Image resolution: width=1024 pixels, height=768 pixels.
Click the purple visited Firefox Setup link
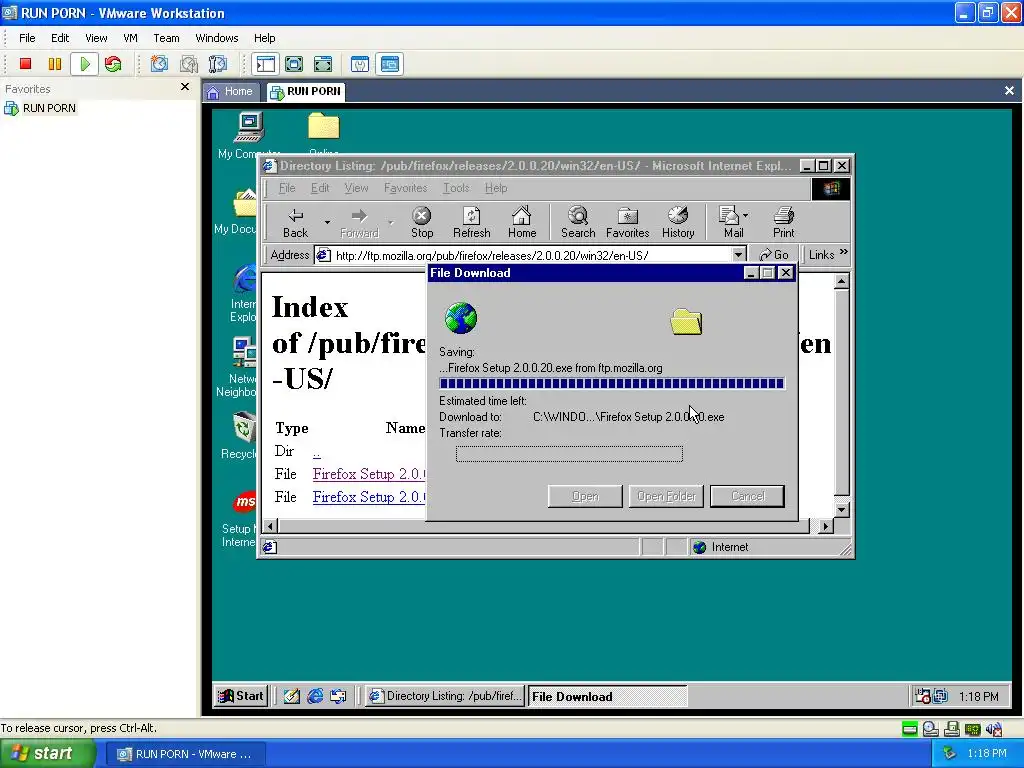click(x=369, y=474)
